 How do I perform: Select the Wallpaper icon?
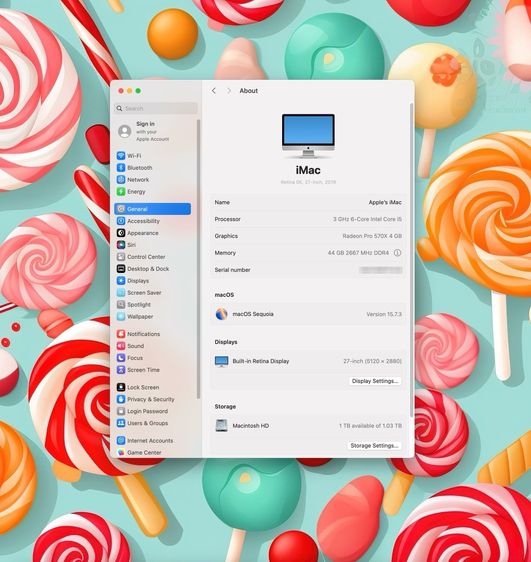coord(121,316)
